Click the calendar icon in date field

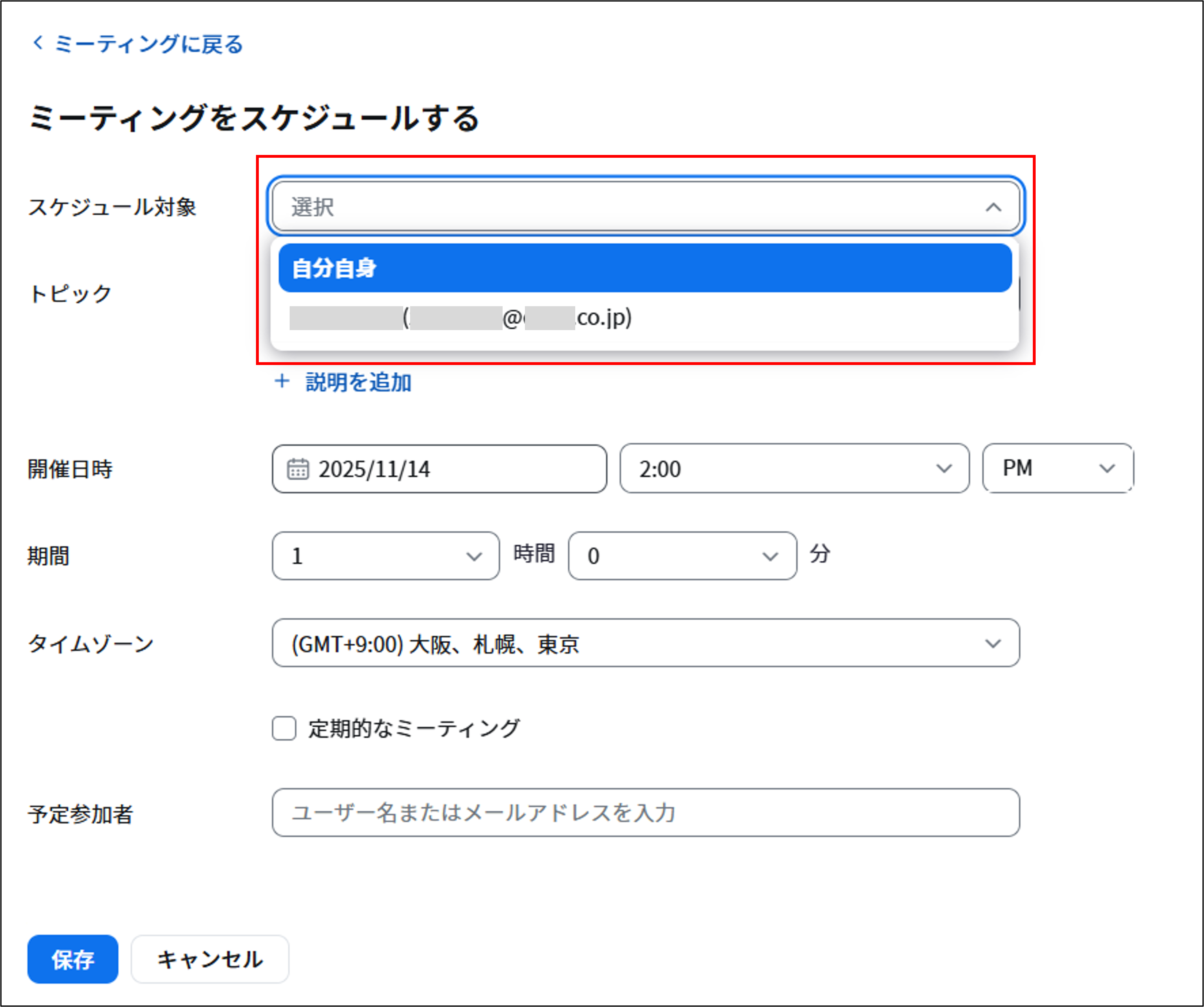[298, 468]
